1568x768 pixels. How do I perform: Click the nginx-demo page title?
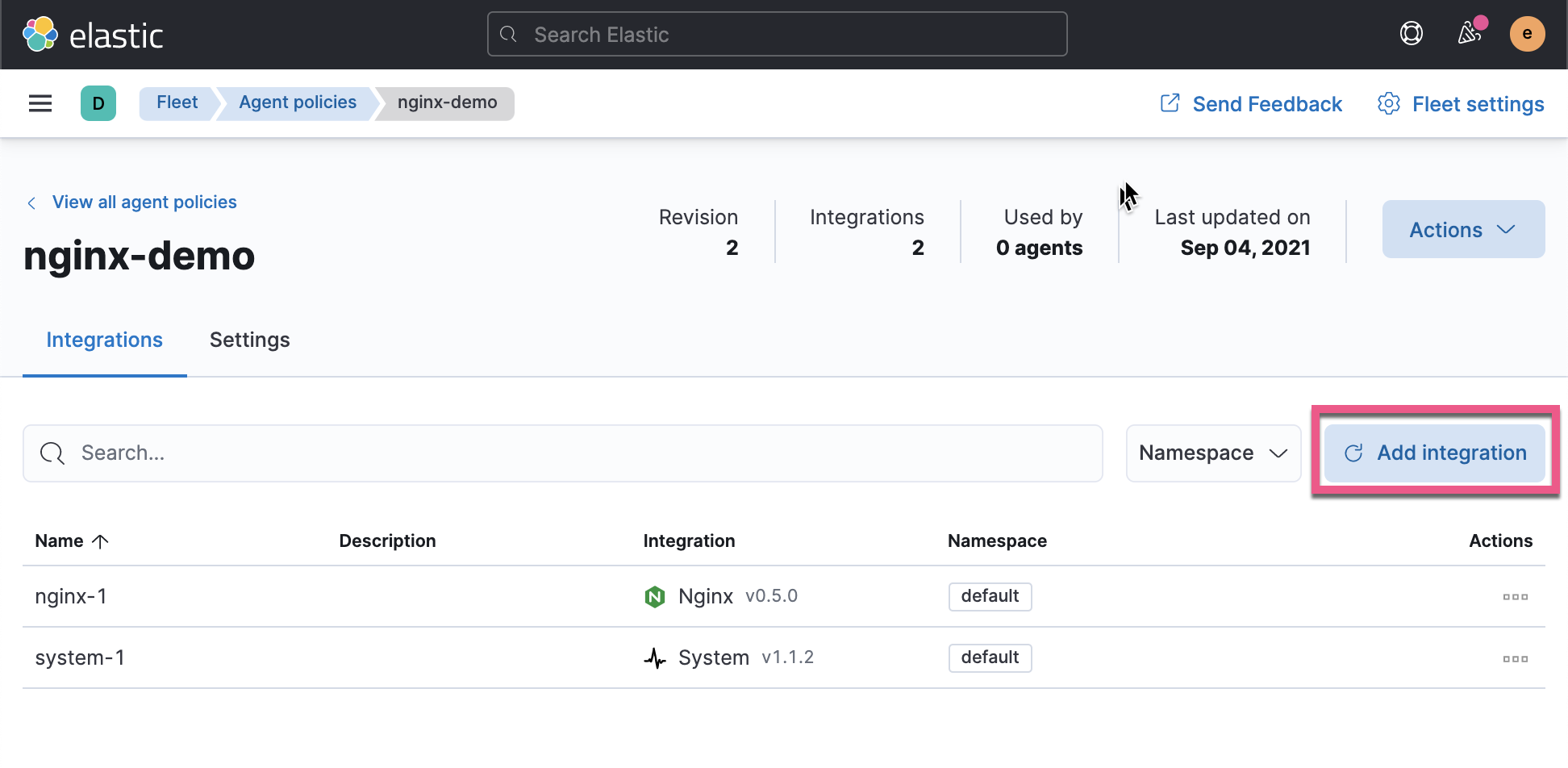click(139, 256)
